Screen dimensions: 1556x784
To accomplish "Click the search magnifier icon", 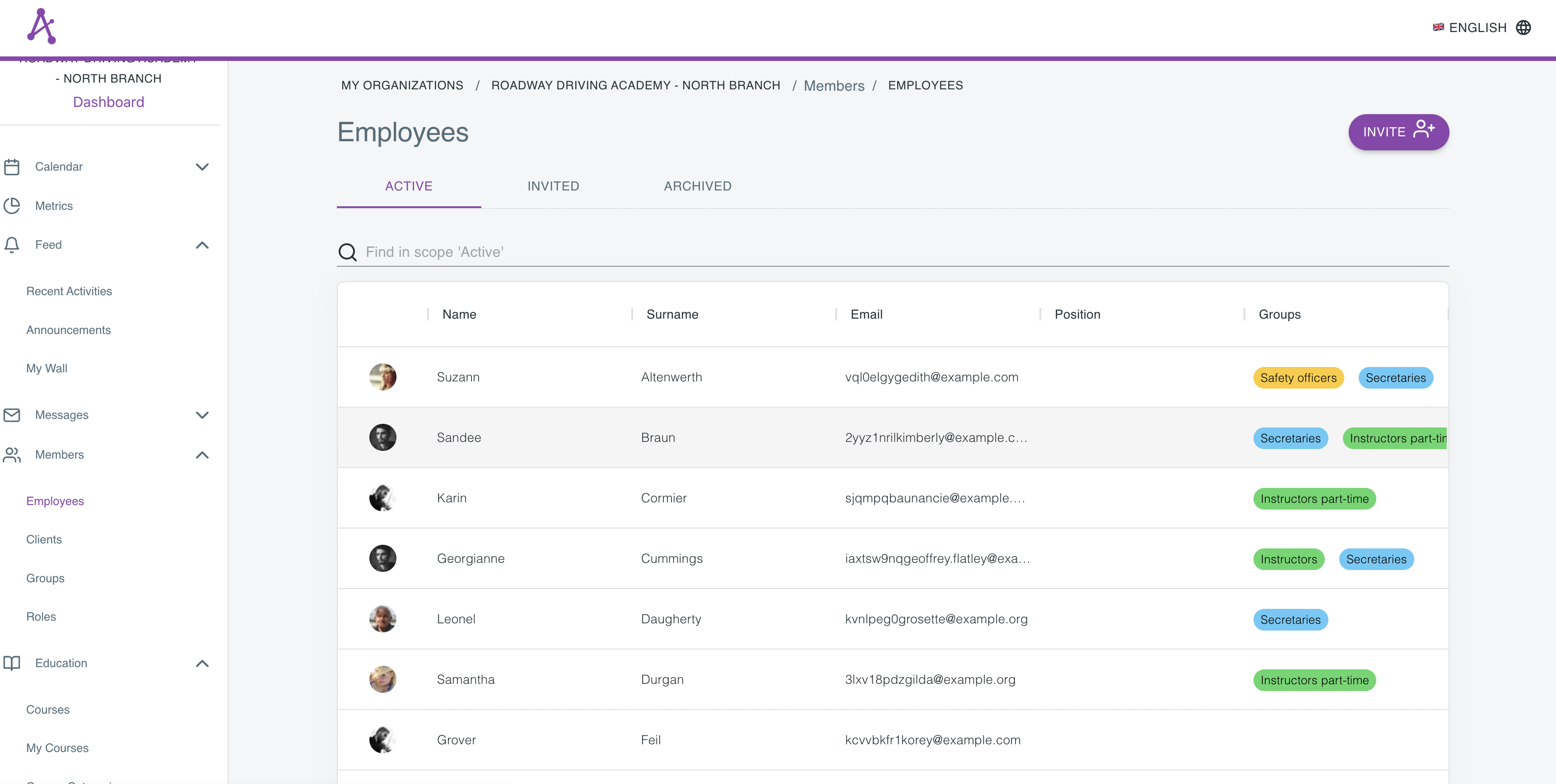I will click(x=348, y=252).
